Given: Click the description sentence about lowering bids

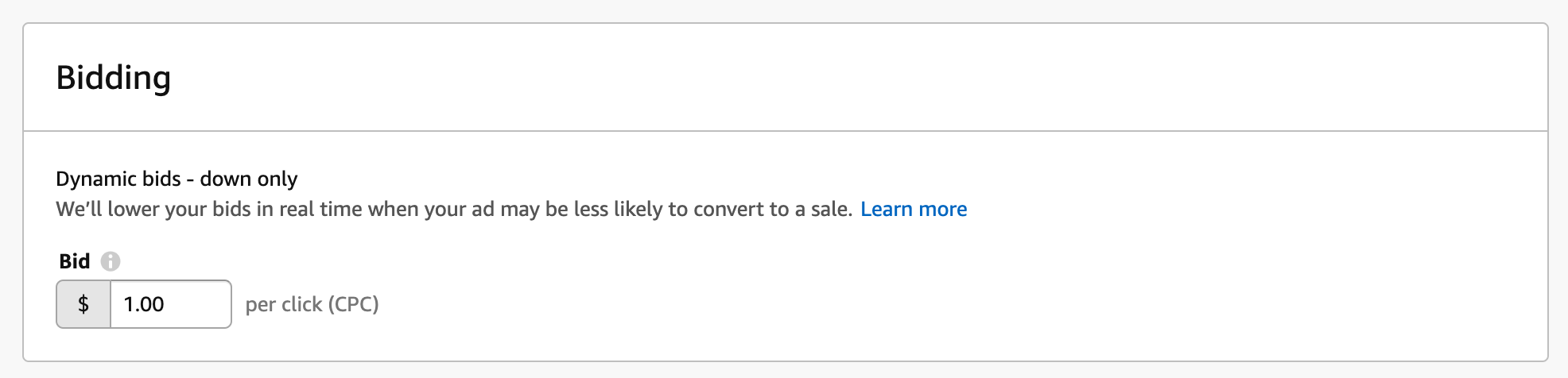Looking at the screenshot, I should click(453, 210).
